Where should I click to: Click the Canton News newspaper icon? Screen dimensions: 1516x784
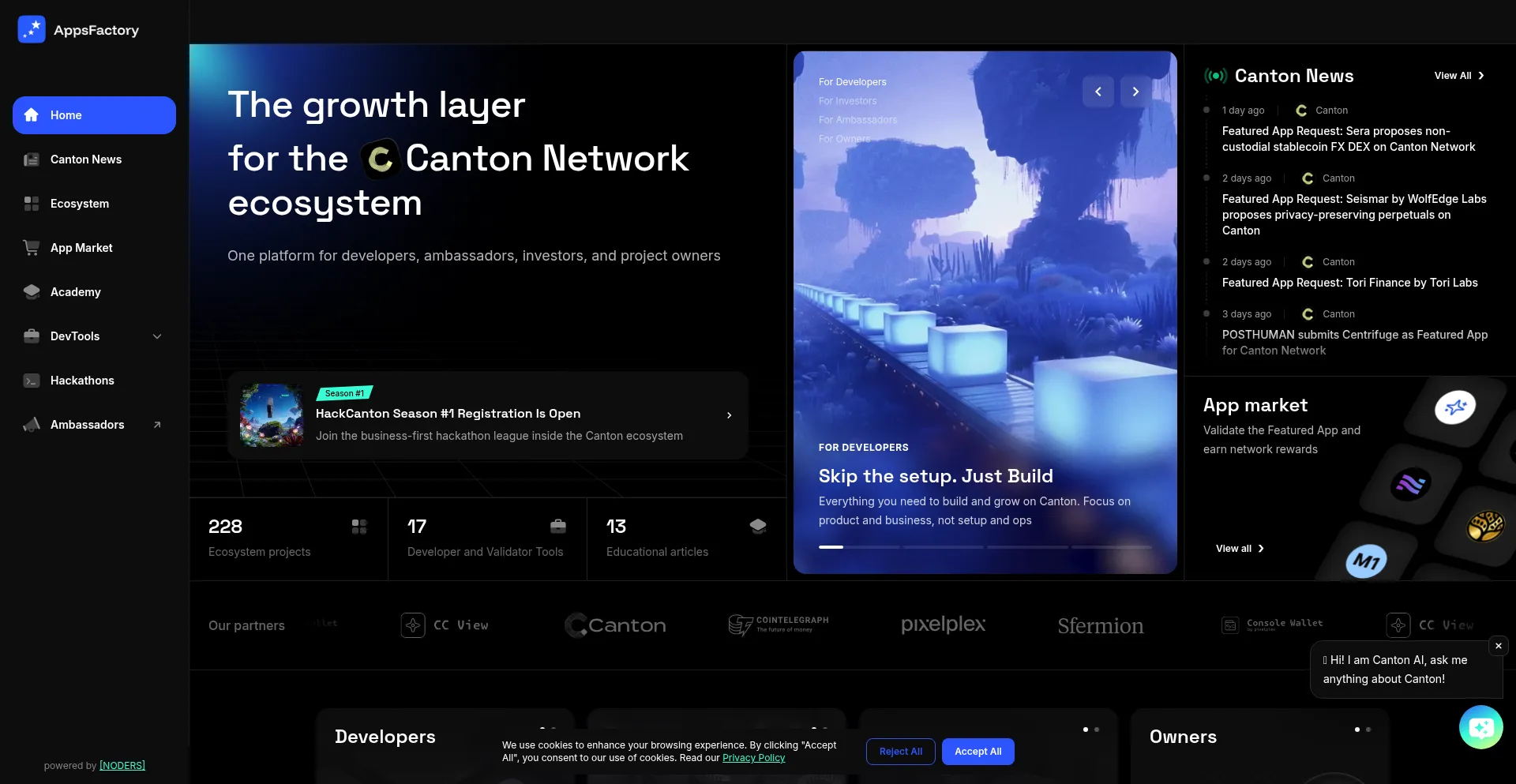[x=32, y=159]
